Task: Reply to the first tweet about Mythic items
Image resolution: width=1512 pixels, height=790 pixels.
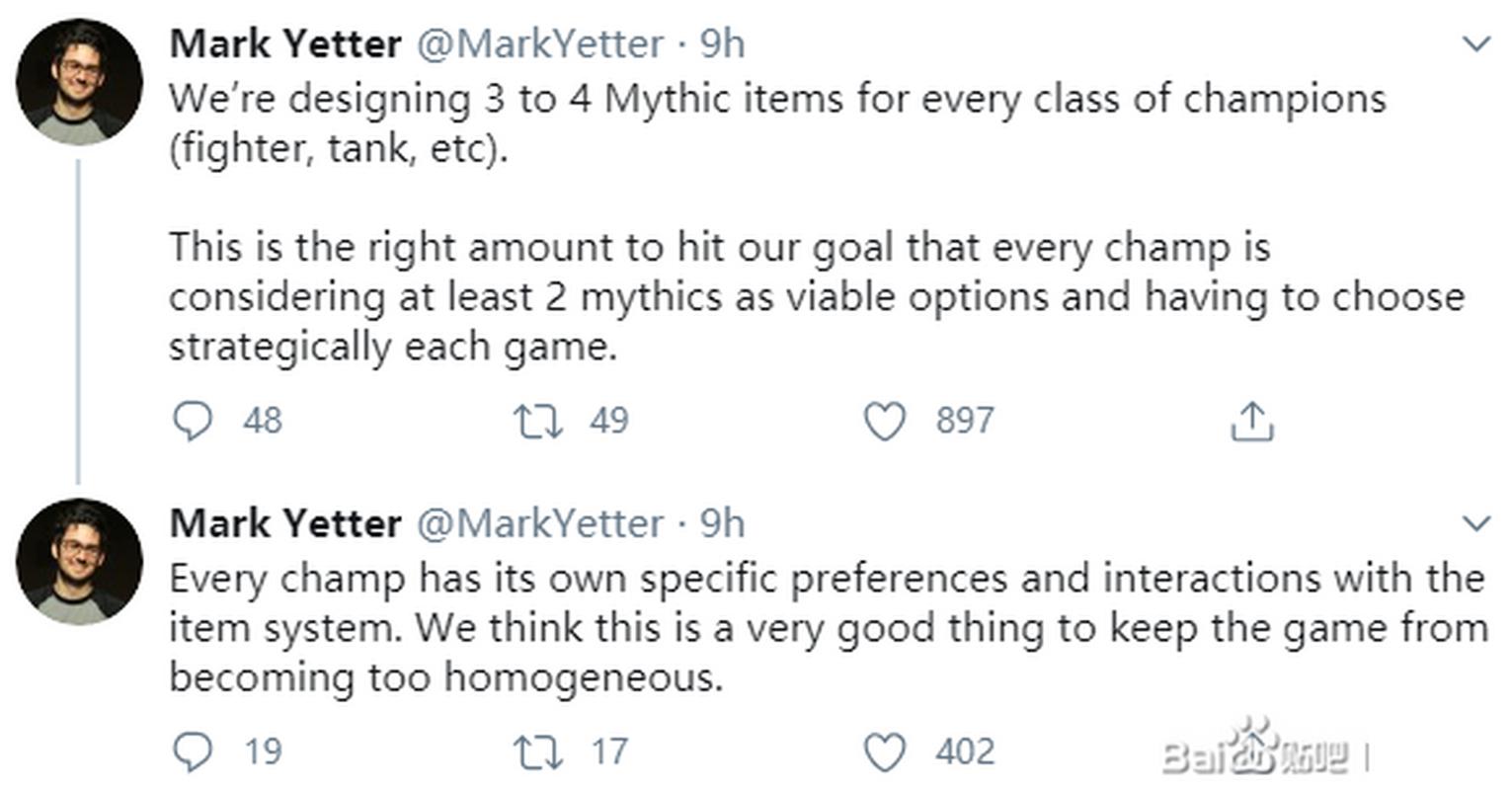Action: click(193, 422)
